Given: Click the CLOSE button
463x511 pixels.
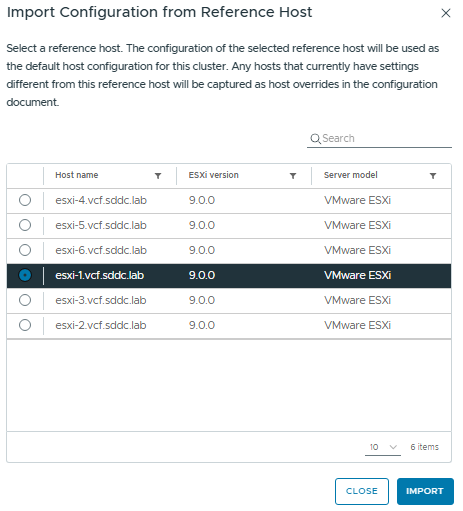Looking at the screenshot, I should (362, 491).
